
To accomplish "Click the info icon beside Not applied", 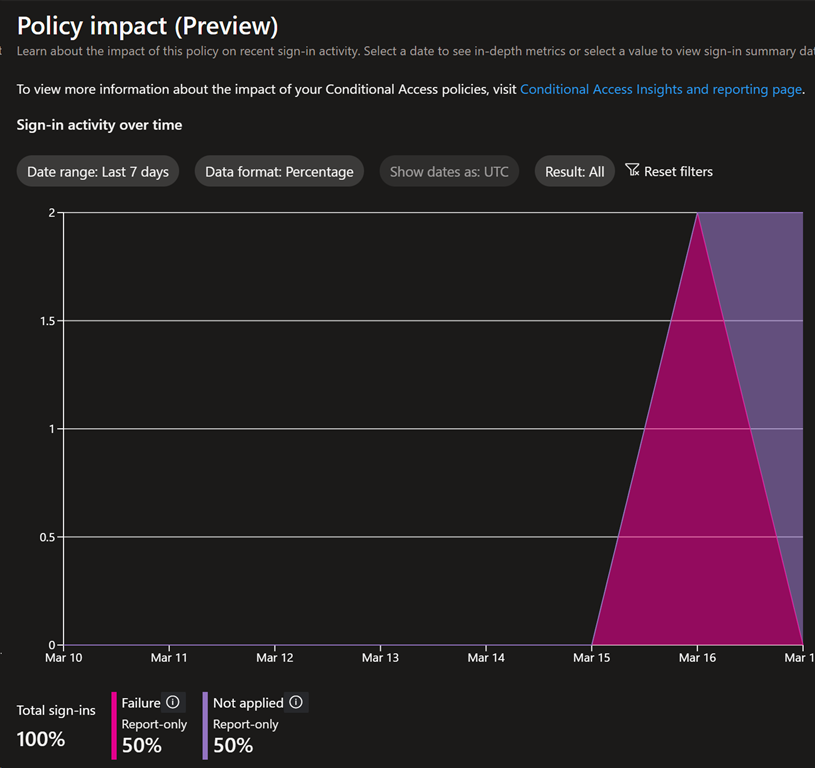I will pos(295,703).
